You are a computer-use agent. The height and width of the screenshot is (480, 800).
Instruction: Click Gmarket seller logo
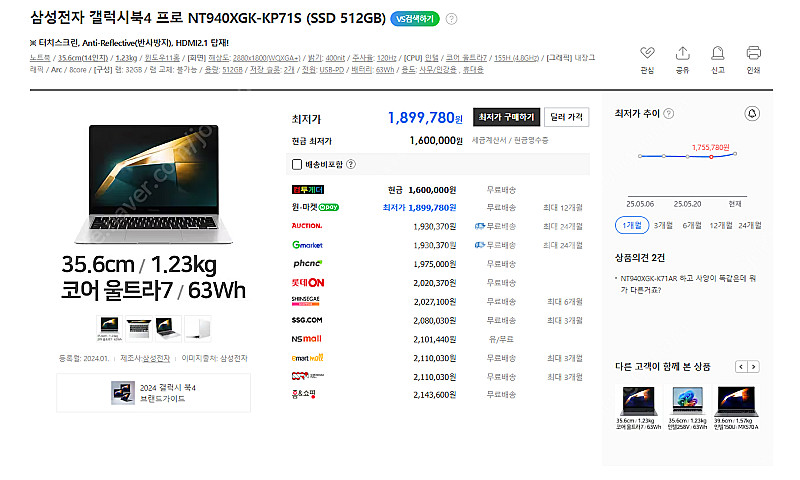coord(306,244)
